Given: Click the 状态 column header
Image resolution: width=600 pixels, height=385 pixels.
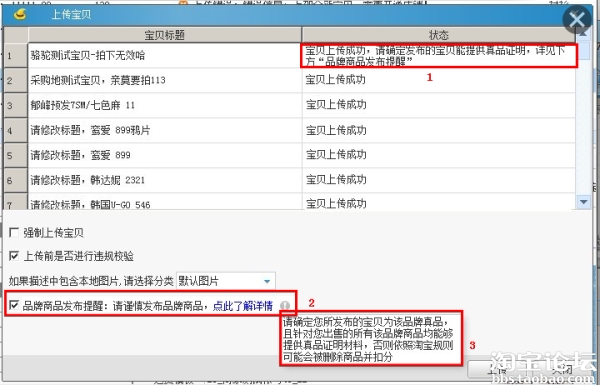Looking at the screenshot, I should coord(439,35).
